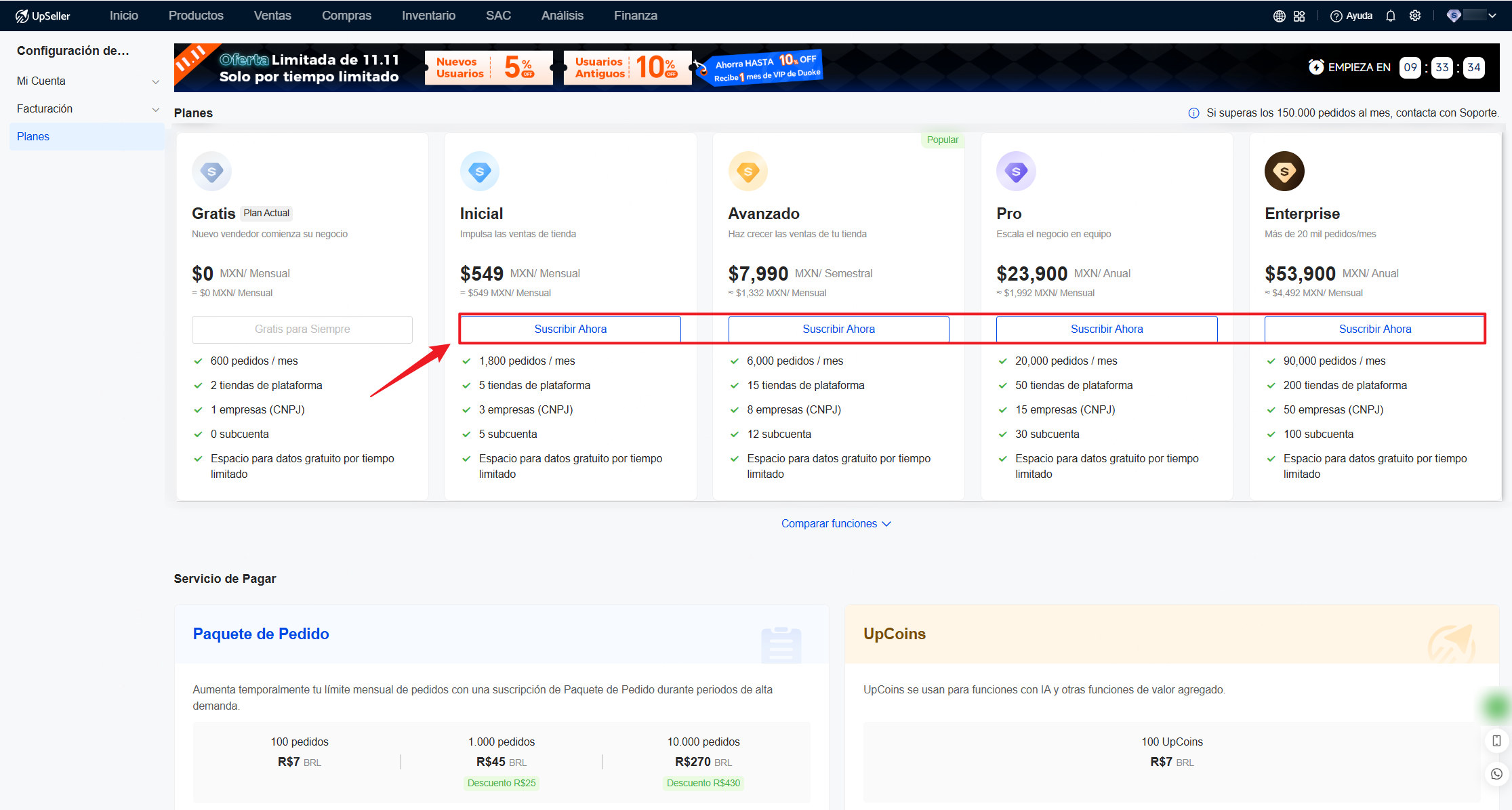The image size is (1512, 810).
Task: Open WhatsApp support via floating icon
Action: (x=1496, y=773)
